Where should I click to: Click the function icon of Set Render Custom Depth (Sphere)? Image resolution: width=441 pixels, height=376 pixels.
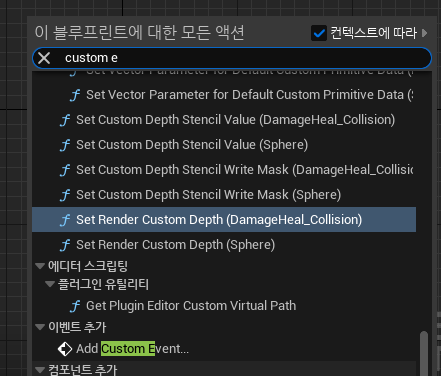(x=65, y=245)
